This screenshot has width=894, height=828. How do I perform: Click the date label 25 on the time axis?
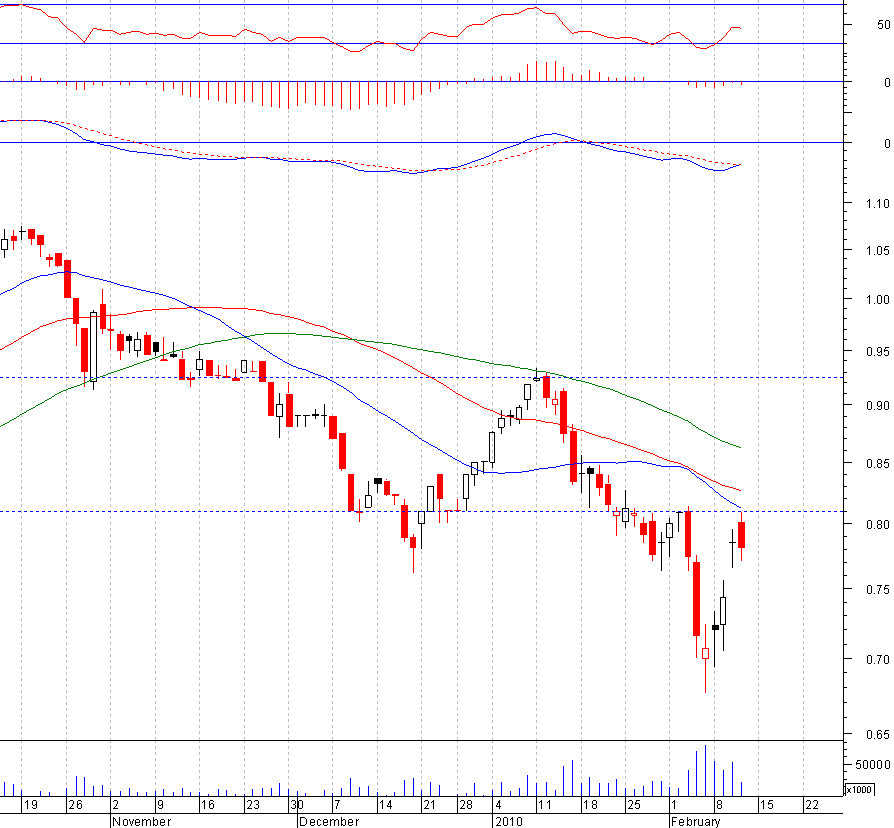coord(634,805)
